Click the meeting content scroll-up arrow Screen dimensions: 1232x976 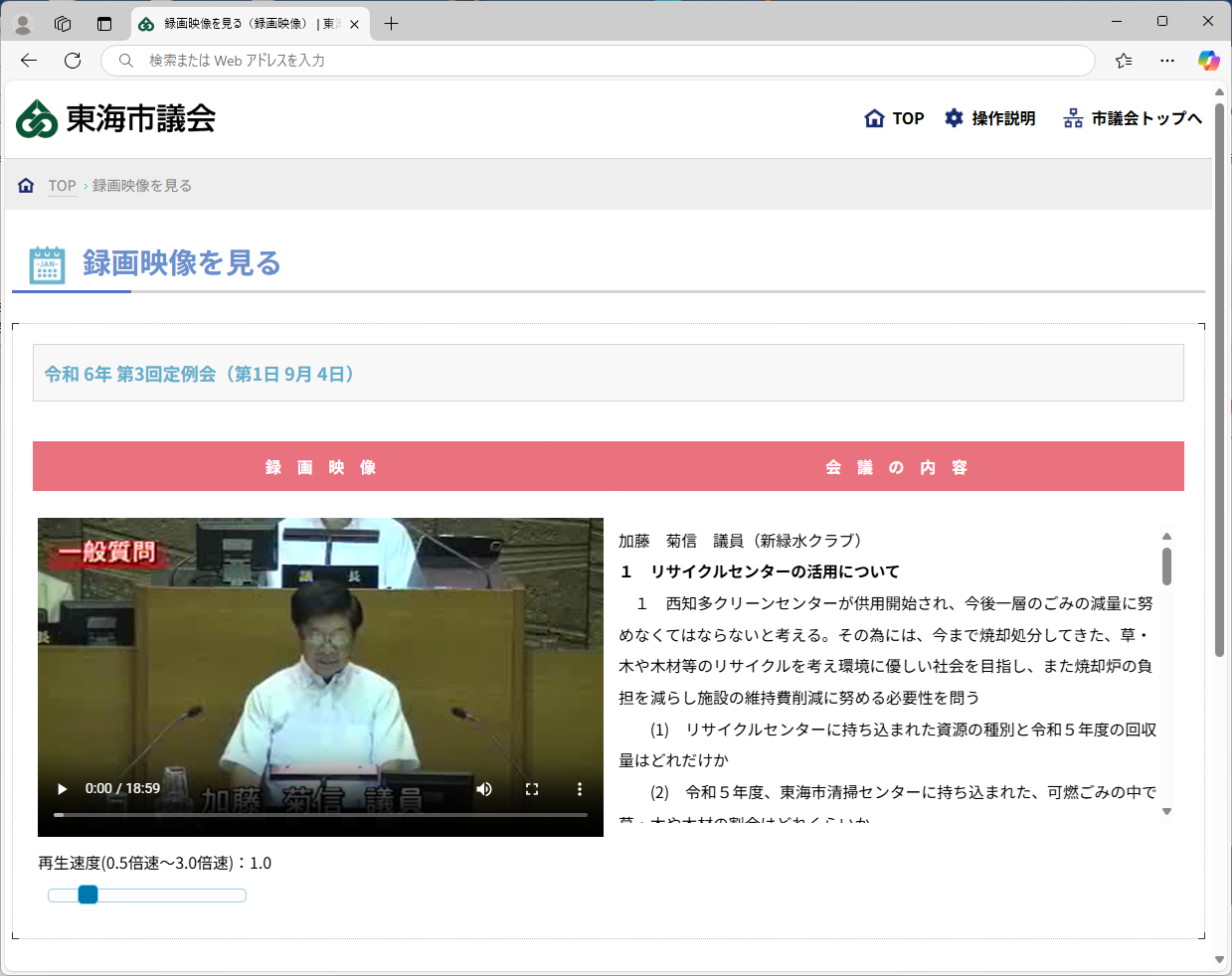[x=1166, y=537]
